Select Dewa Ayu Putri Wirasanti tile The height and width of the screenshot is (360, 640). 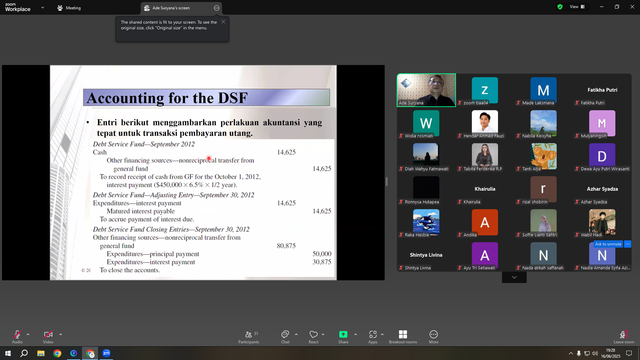(x=602, y=156)
